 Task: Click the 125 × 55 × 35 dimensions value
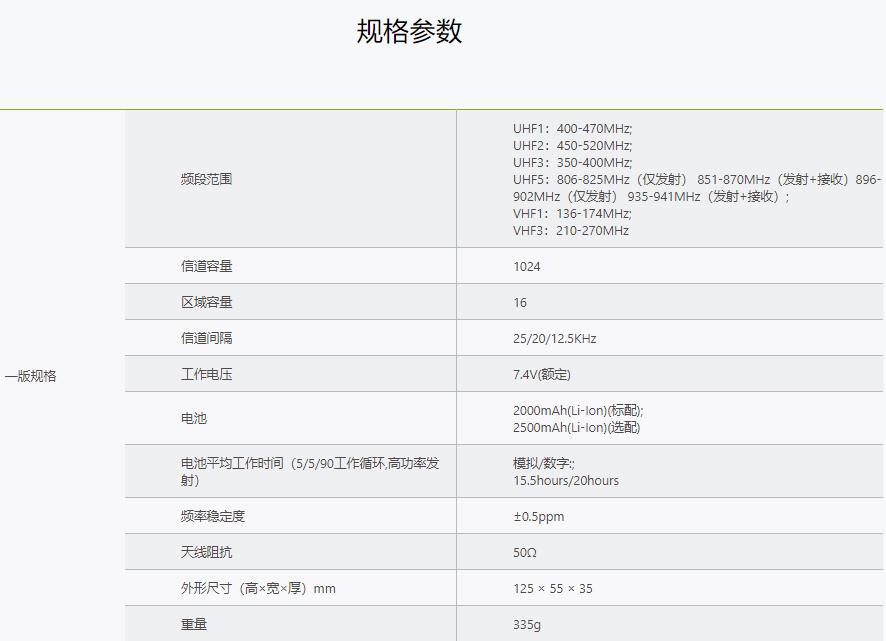552,589
